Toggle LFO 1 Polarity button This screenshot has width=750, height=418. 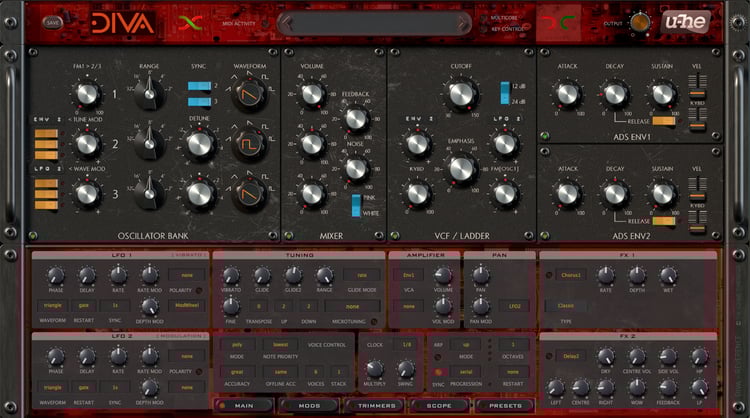coord(199,290)
